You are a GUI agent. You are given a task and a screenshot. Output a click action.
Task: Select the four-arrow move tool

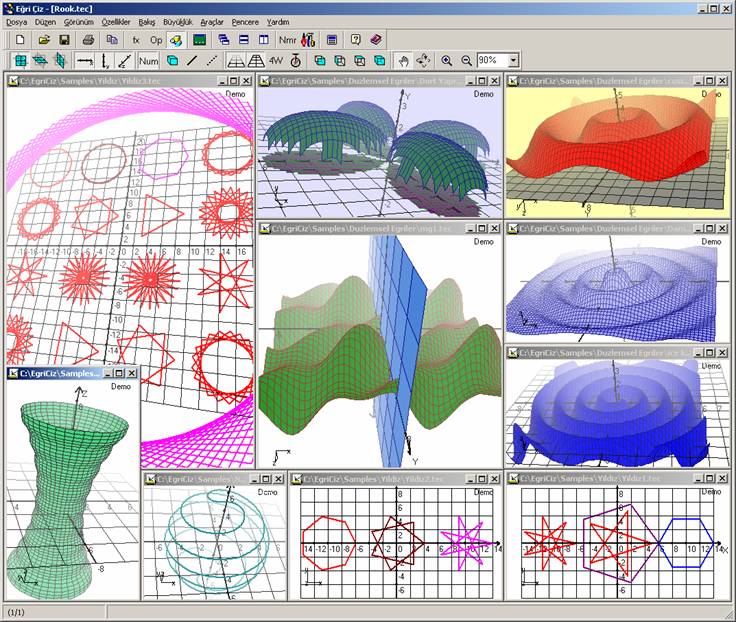(423, 61)
